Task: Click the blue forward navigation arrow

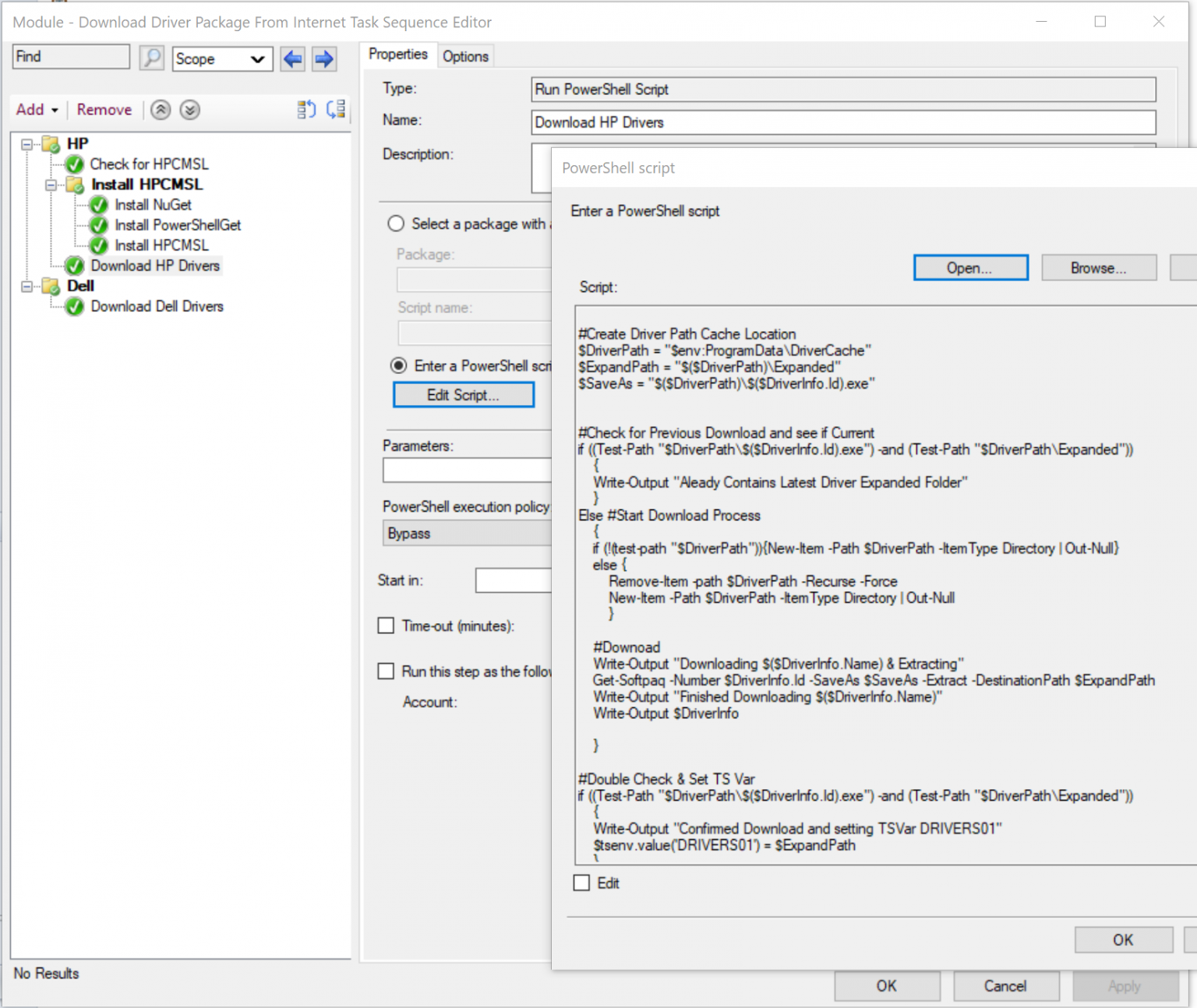Action: point(324,58)
